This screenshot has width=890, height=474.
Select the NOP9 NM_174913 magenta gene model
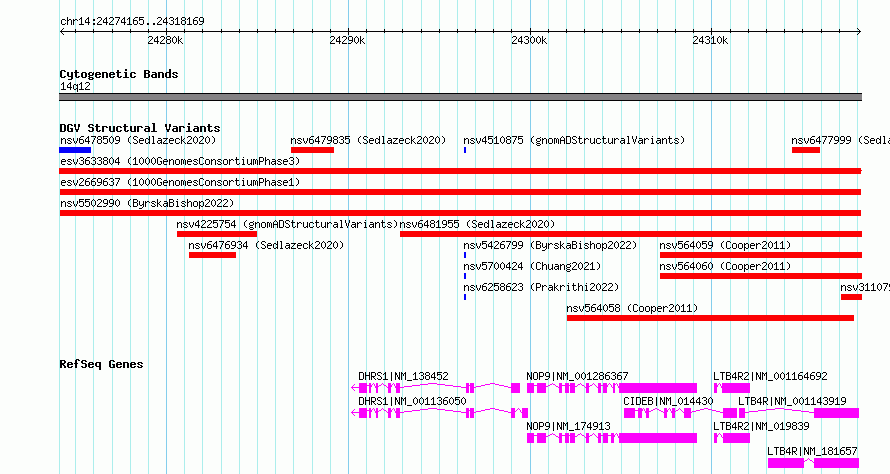(612, 438)
